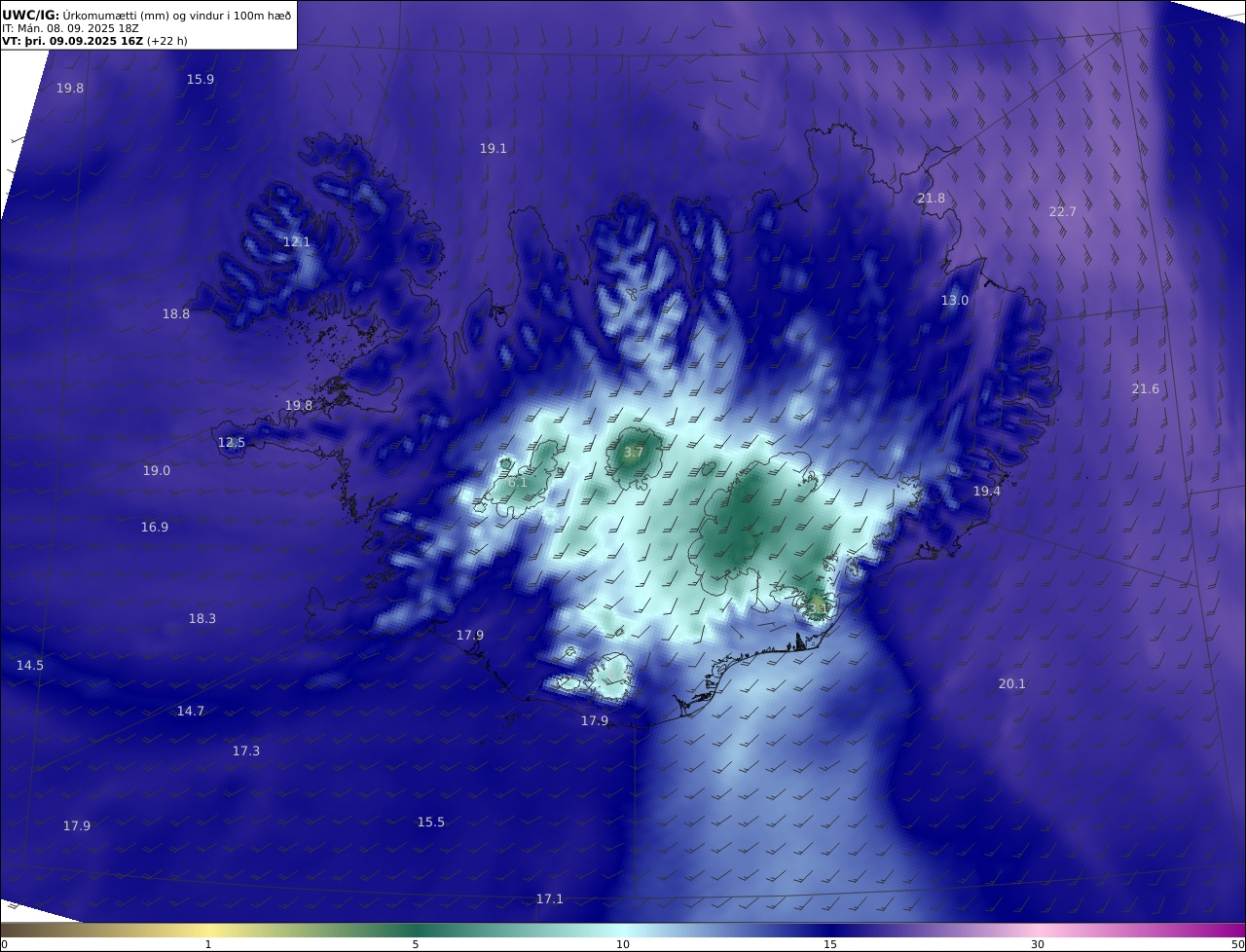The image size is (1246, 952).
Task: Click the 14.7 value label
Action: pos(191,711)
